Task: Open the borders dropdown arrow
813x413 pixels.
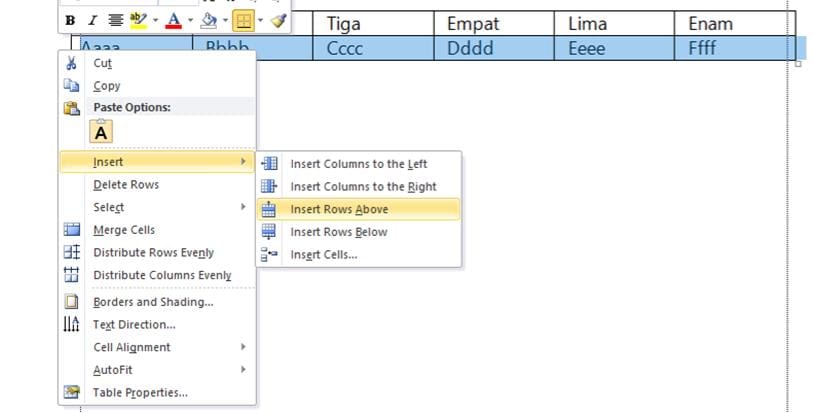Action: tap(260, 20)
